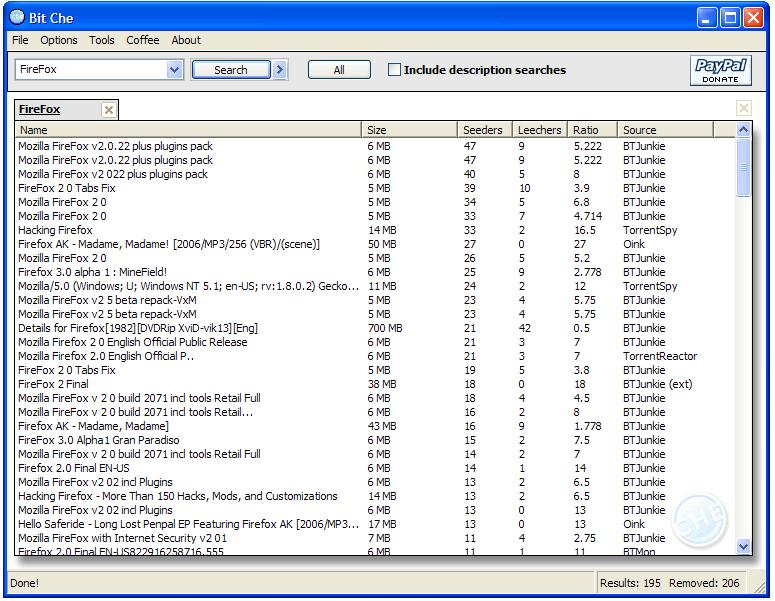
Task: Select Hacking Firefox 14 MB TorrentSpy row
Action: (x=375, y=230)
